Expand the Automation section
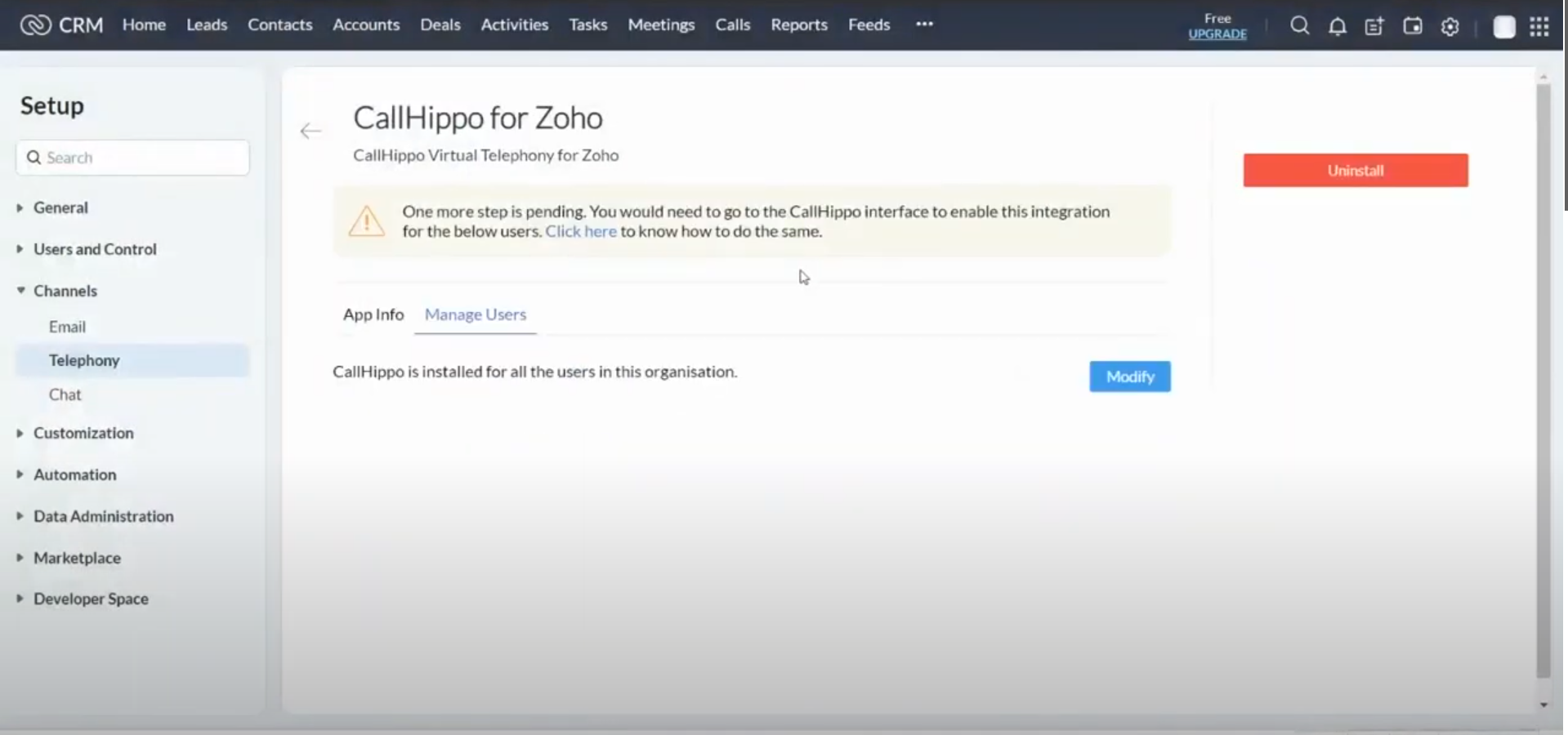1568x735 pixels. click(x=20, y=474)
